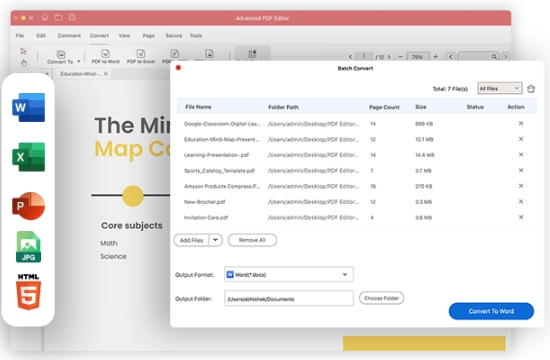Viewport: 550px width, 360px height.
Task: Click the zoom out minus button
Action: pyautogui.click(x=401, y=56)
